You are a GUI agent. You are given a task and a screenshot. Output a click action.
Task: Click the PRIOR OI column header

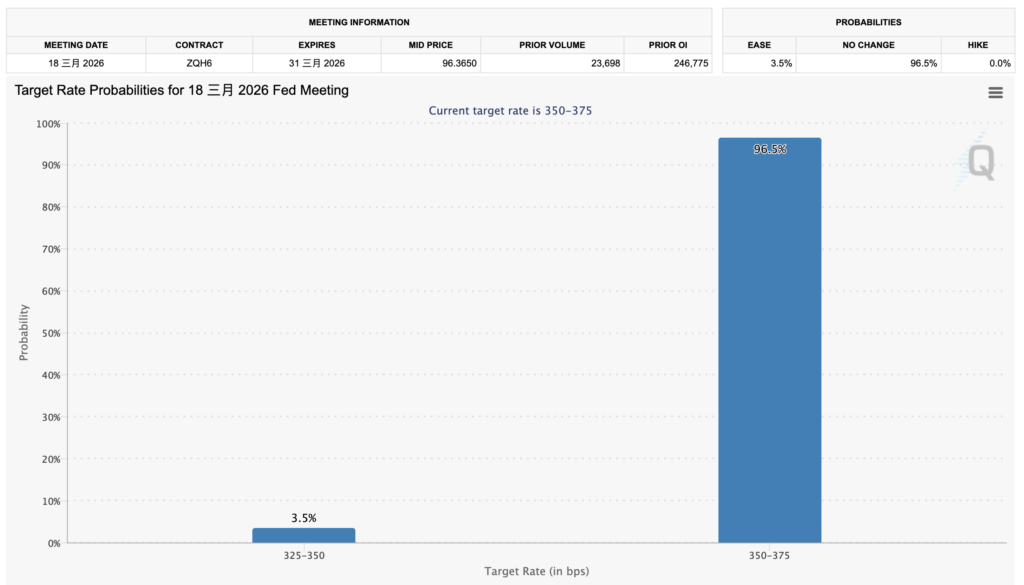(667, 45)
